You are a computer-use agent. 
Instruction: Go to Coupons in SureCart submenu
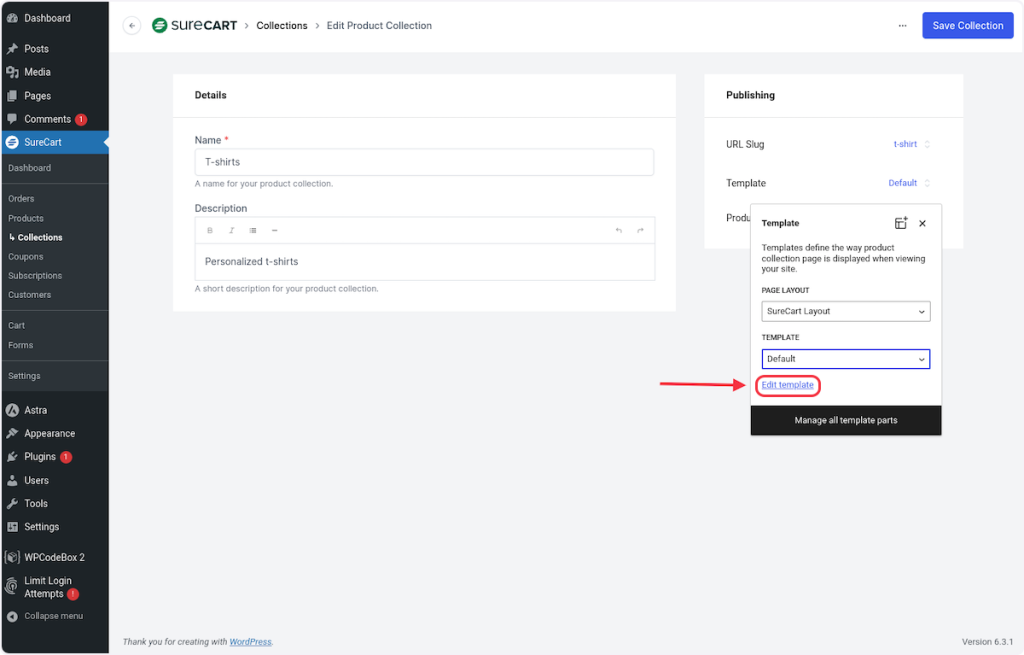tap(26, 257)
